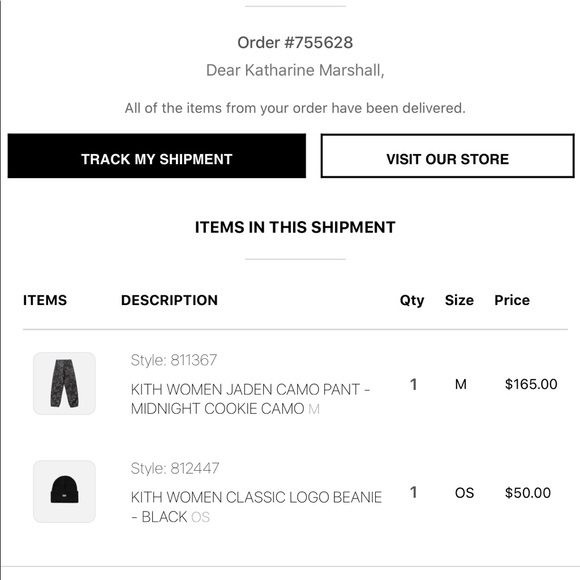Click the Kith Women Jaden Camo Pant description
Viewport: 580px width, 580px height.
[250, 399]
